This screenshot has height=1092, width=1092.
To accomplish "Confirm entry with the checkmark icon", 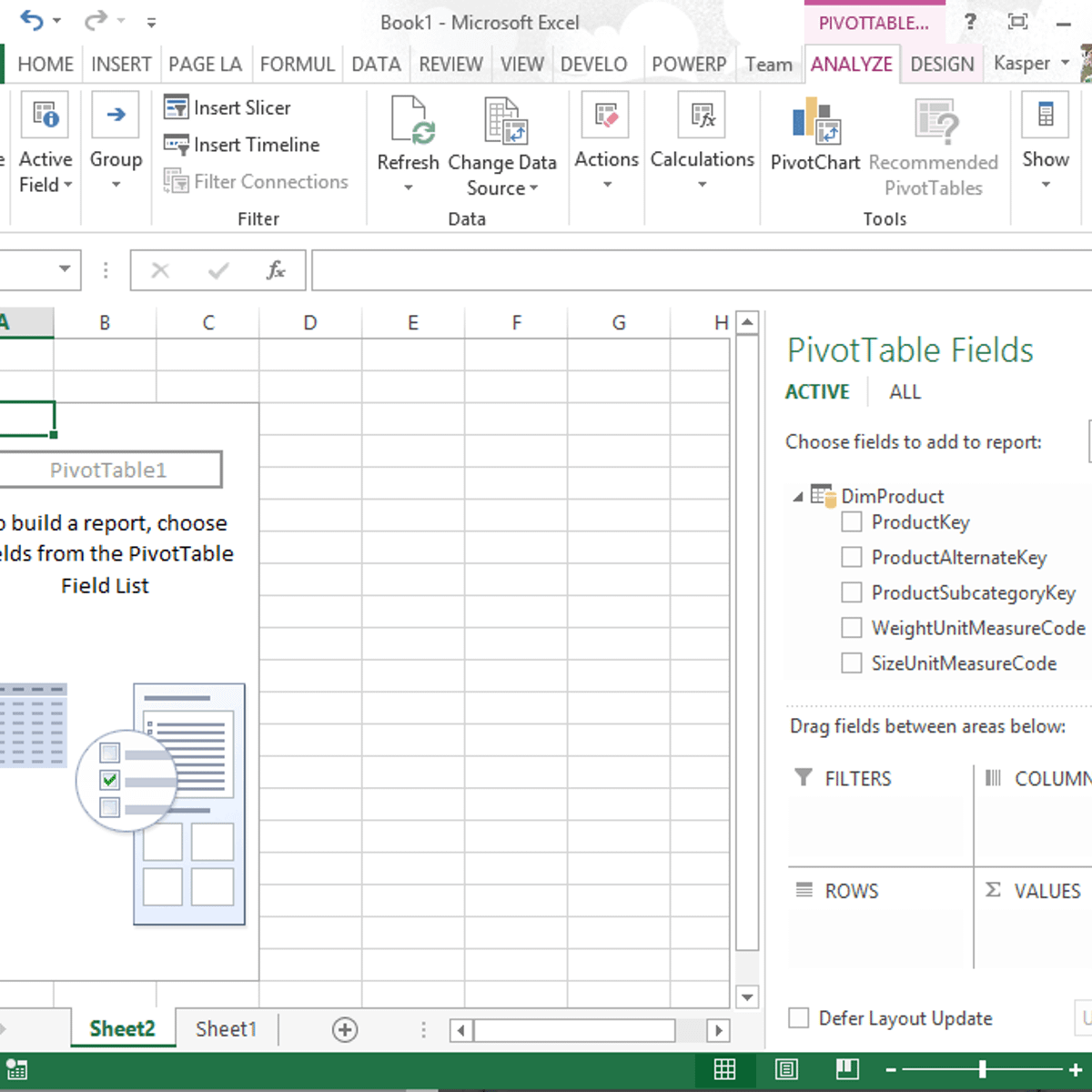I will [x=218, y=270].
